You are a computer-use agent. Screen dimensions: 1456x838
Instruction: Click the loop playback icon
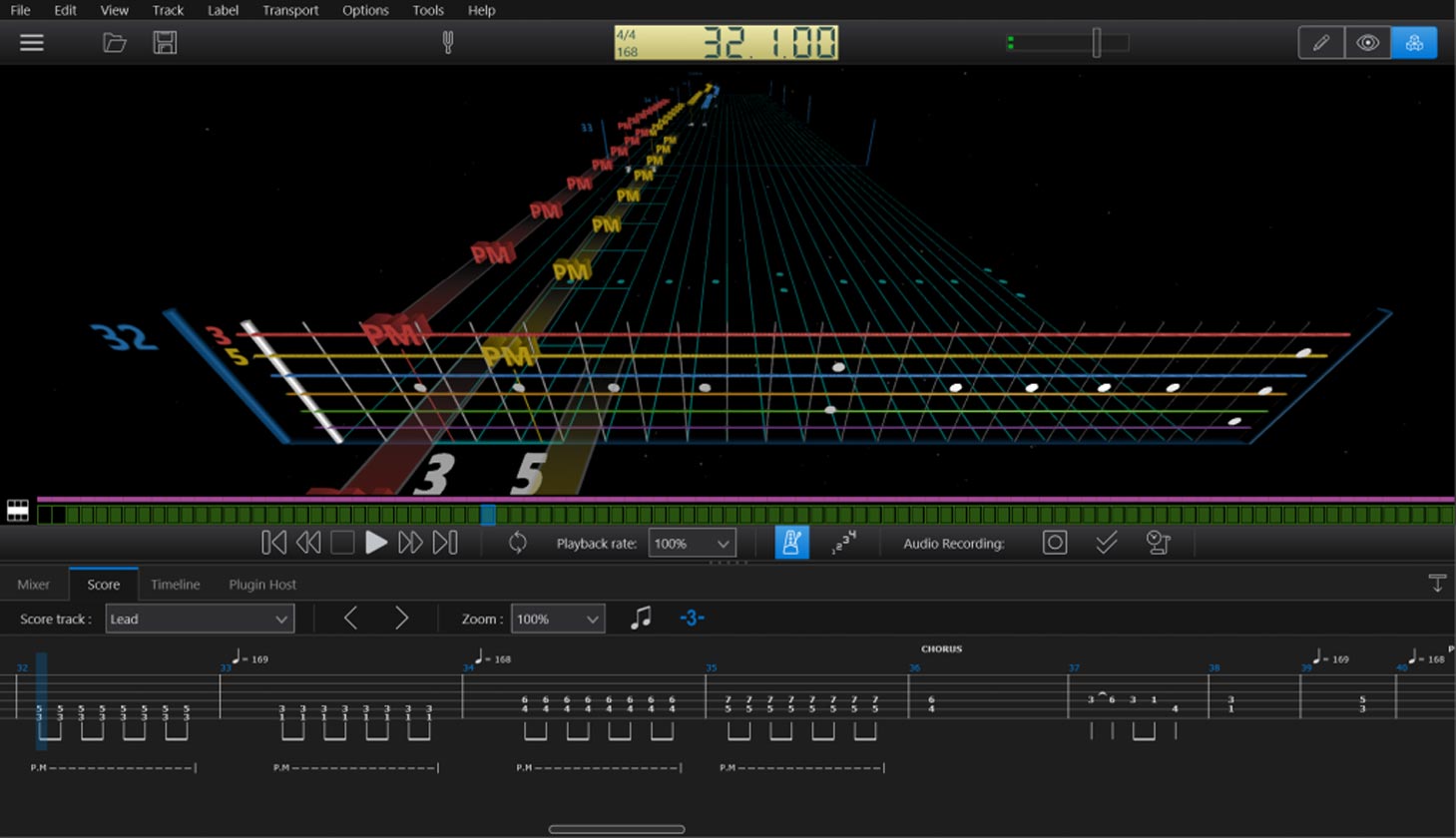click(517, 543)
